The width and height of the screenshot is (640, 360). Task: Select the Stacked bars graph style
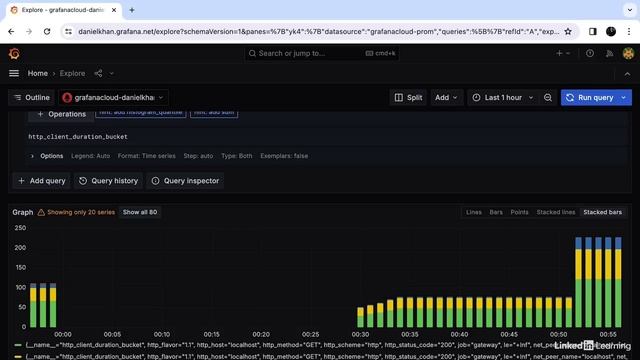pos(602,212)
